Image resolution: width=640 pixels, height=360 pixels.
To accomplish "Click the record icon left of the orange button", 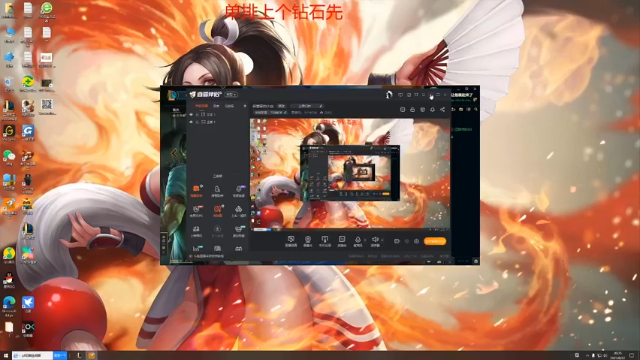I will click(397, 241).
